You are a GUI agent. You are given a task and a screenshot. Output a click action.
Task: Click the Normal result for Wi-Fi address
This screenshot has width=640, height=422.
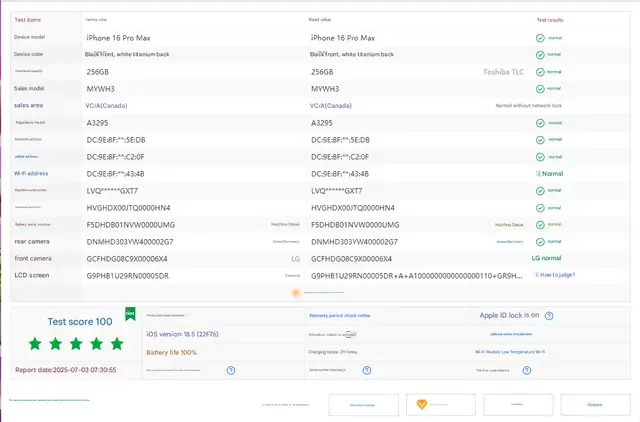552,173
